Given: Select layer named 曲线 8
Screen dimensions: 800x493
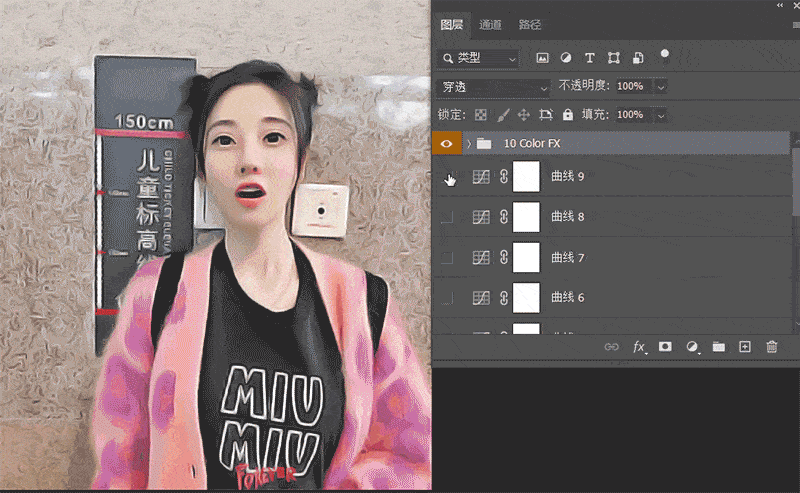Looking at the screenshot, I should (x=567, y=217).
